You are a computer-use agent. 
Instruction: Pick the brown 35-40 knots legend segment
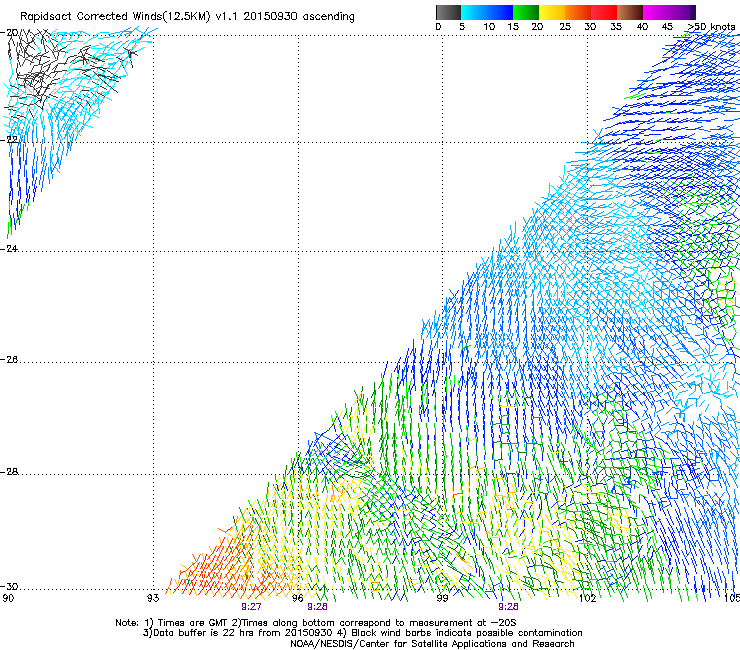[630, 12]
